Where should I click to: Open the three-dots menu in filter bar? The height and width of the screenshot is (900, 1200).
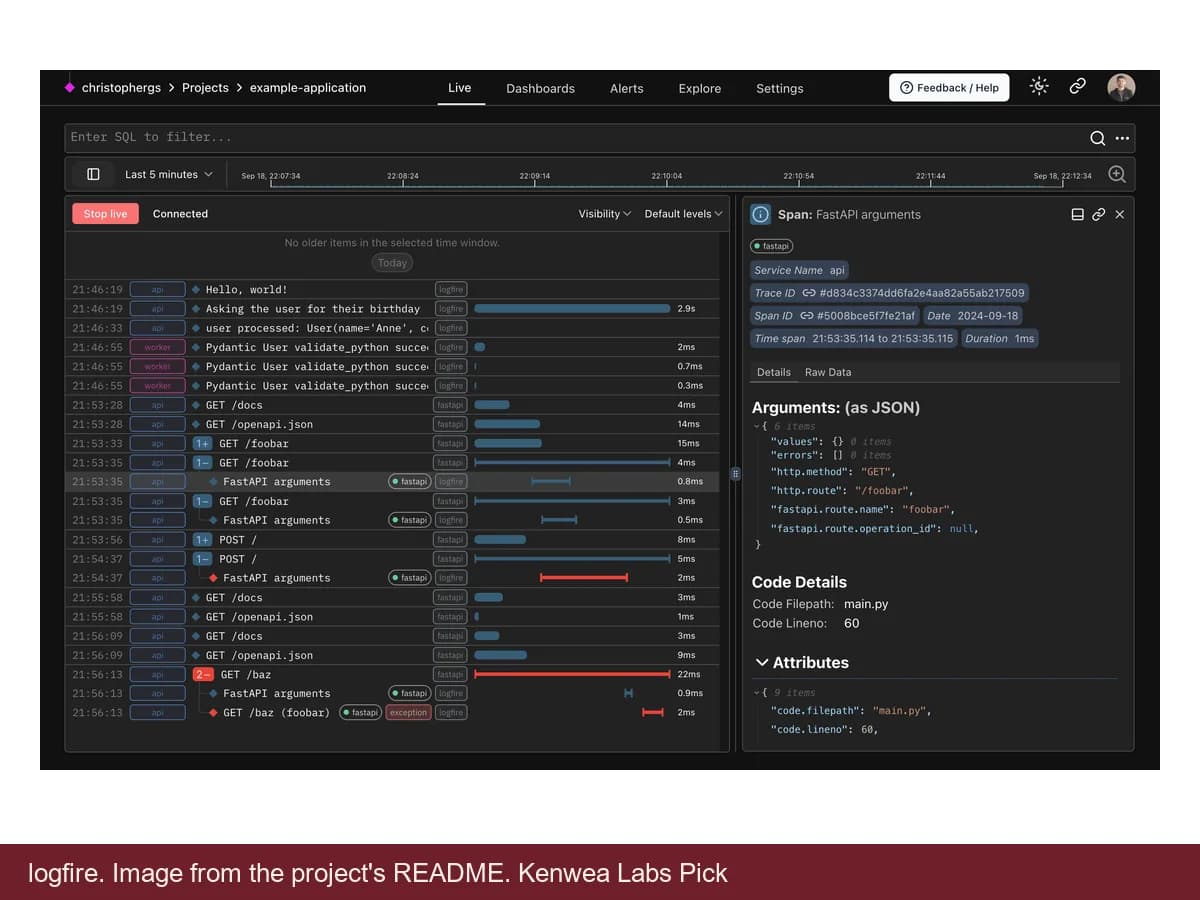1122,138
